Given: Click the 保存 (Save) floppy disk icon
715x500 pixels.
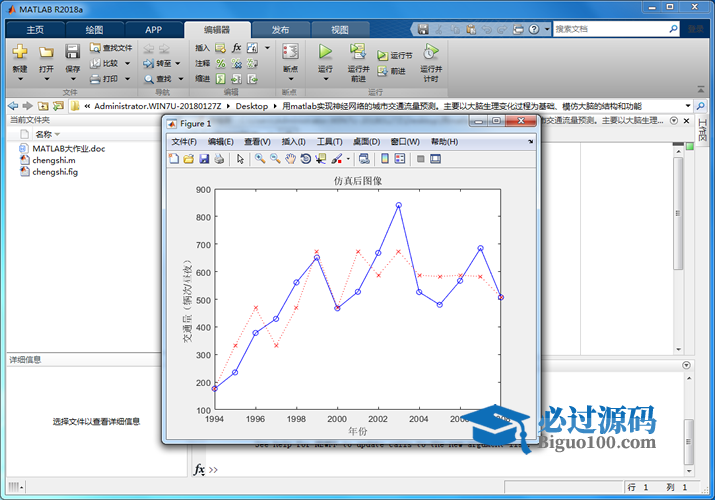Looking at the screenshot, I should pyautogui.click(x=72, y=52).
